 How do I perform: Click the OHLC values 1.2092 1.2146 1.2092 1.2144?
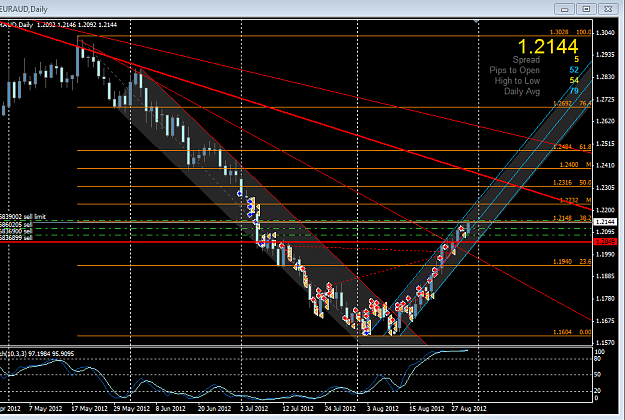coord(77,25)
